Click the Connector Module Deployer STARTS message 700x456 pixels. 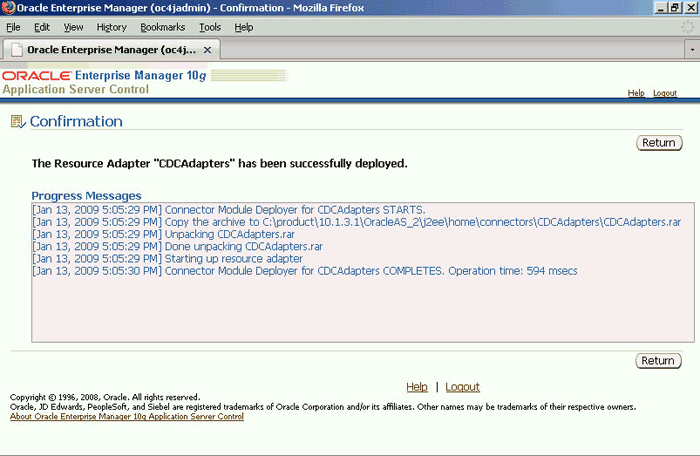click(229, 210)
